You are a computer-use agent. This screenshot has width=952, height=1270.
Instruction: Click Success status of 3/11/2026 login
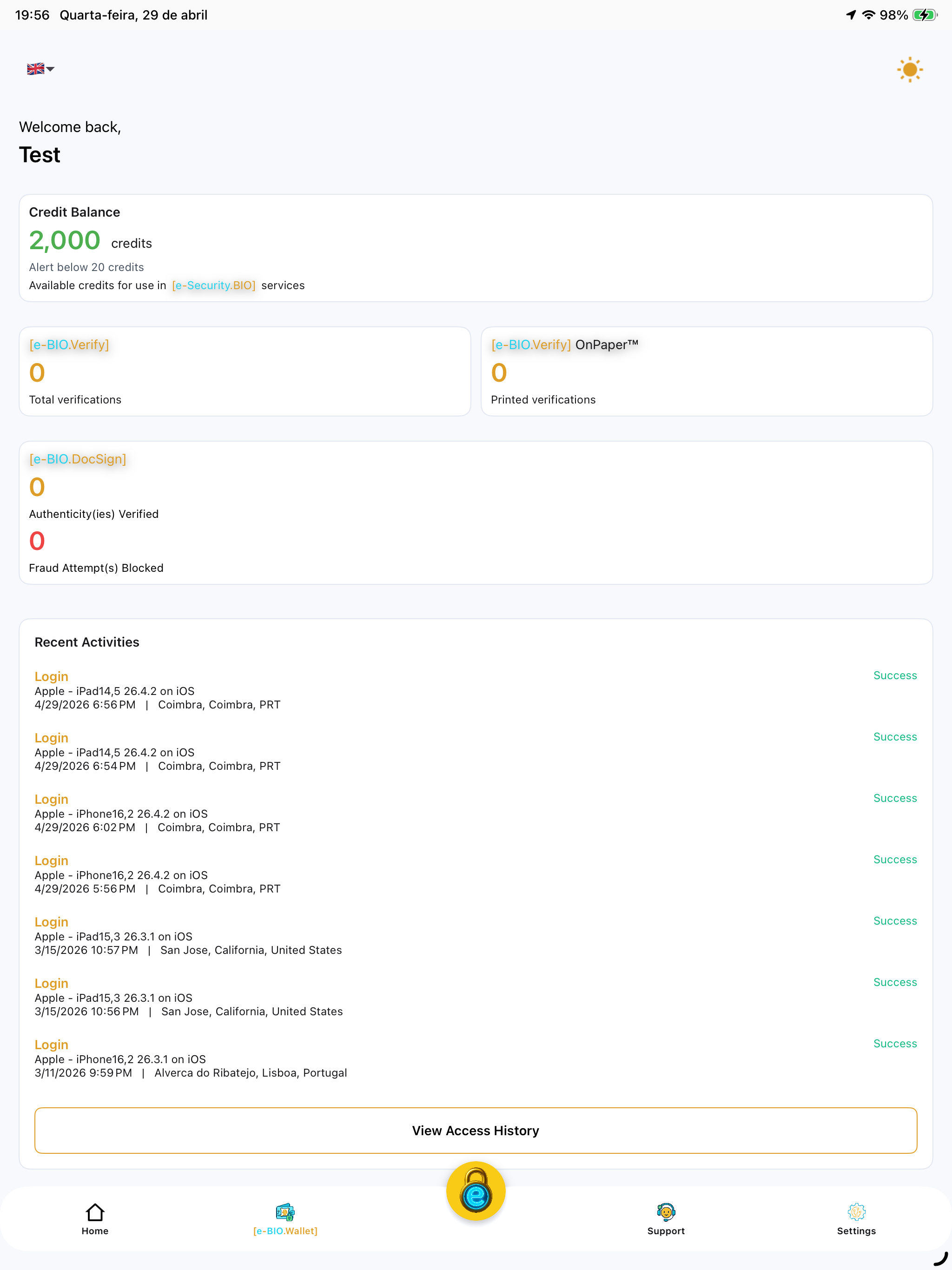tap(894, 1043)
